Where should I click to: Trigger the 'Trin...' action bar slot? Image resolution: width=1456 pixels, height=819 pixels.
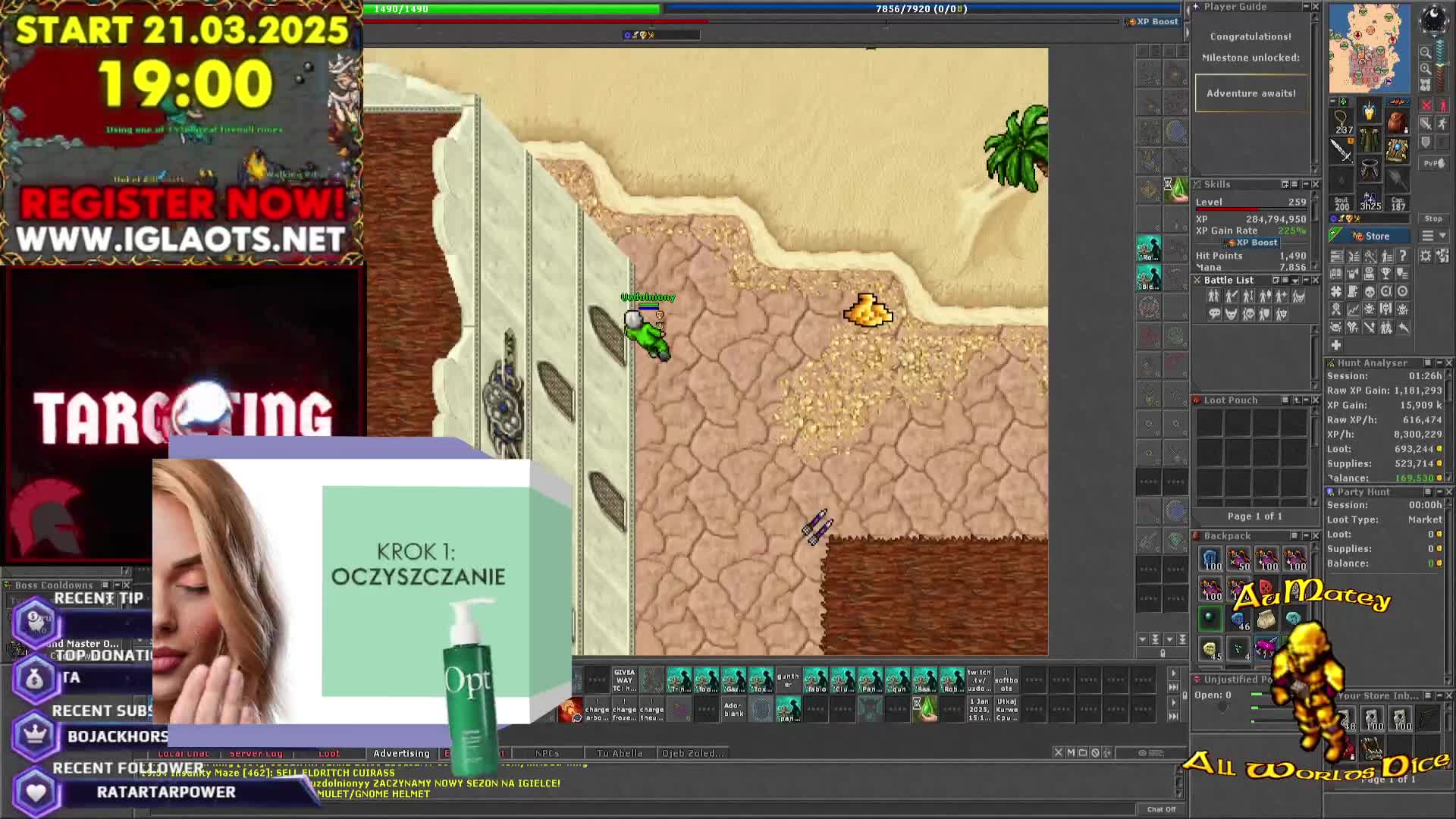679,680
